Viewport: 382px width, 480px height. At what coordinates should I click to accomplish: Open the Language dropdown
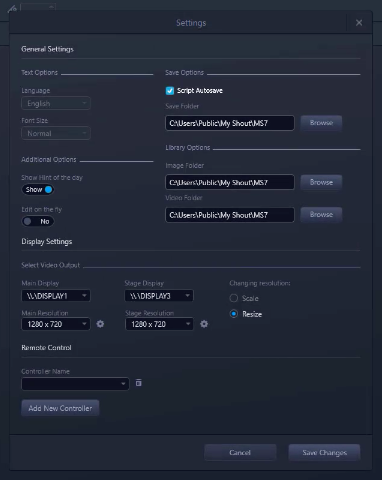56,103
